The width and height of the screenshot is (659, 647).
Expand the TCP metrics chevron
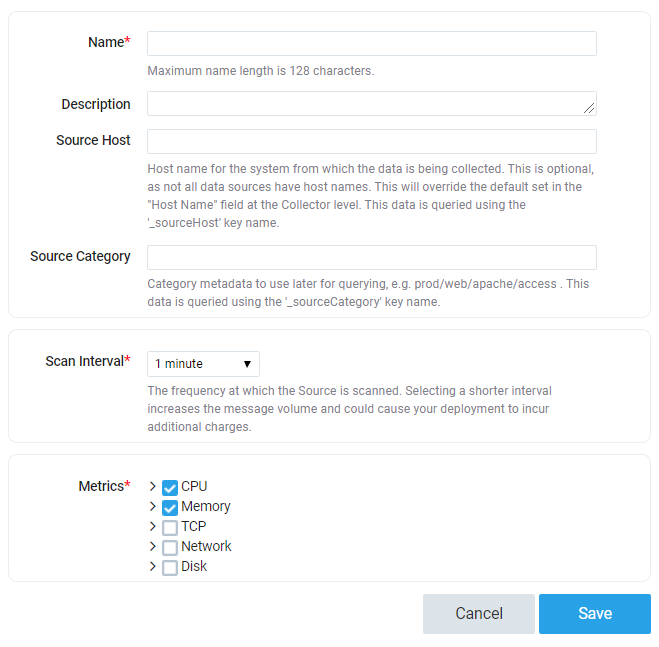coord(153,527)
